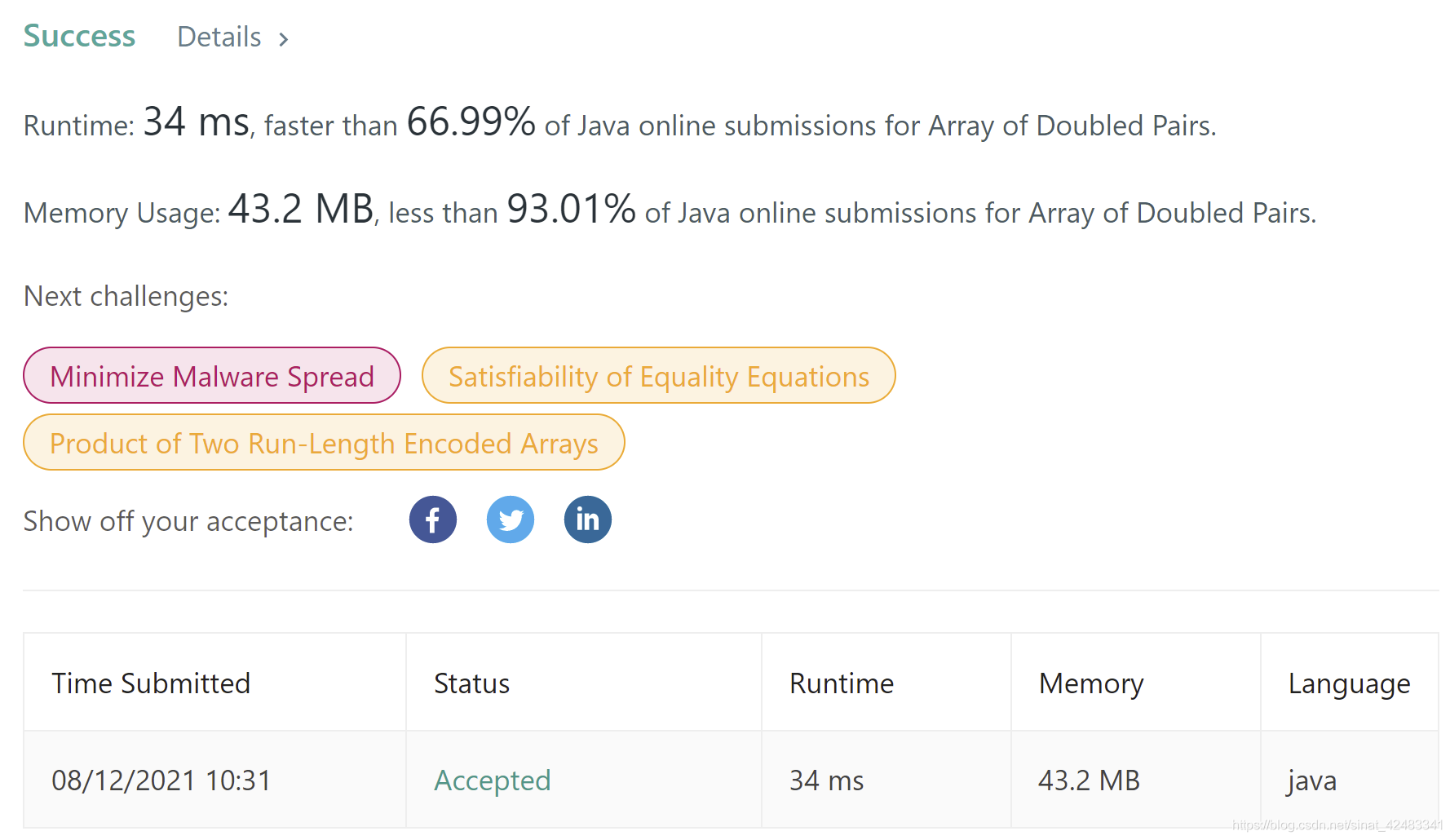Click the Success header label
This screenshot has width=1450, height=840.
click(x=79, y=36)
